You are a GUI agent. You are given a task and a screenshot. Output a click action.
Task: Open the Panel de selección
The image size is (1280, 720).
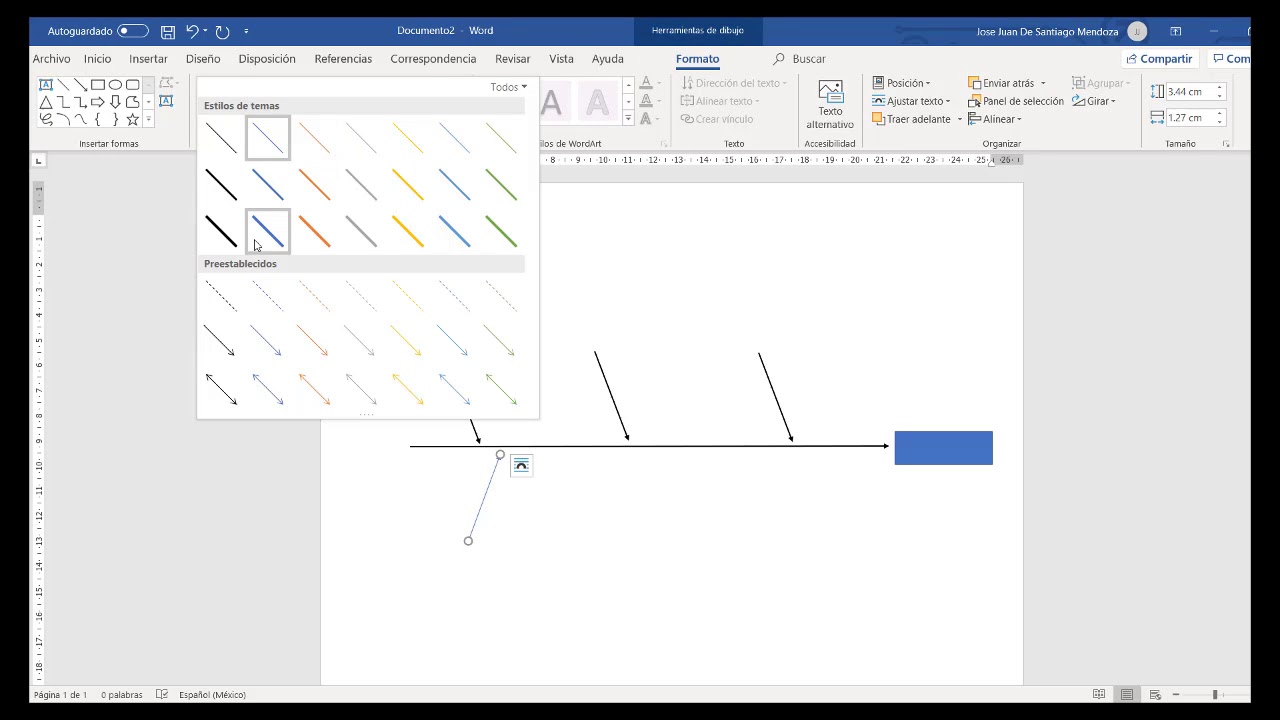click(1016, 101)
